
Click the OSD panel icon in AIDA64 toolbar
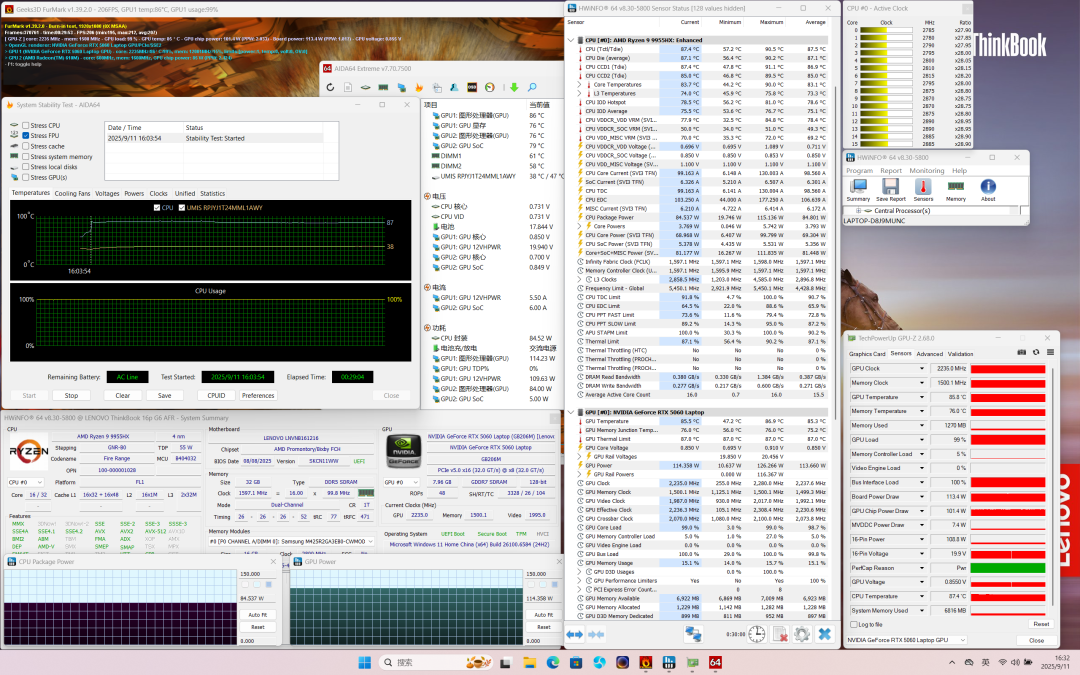472,87
